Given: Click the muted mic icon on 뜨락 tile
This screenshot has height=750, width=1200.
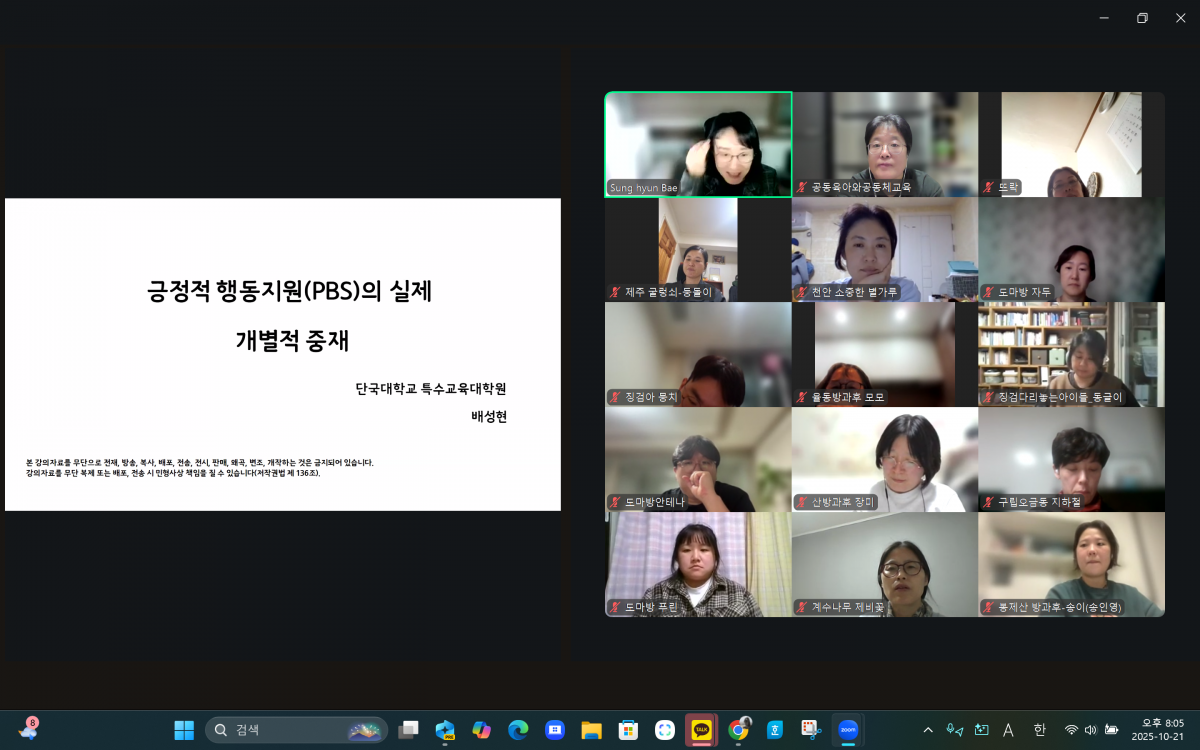Looking at the screenshot, I should pos(989,187).
